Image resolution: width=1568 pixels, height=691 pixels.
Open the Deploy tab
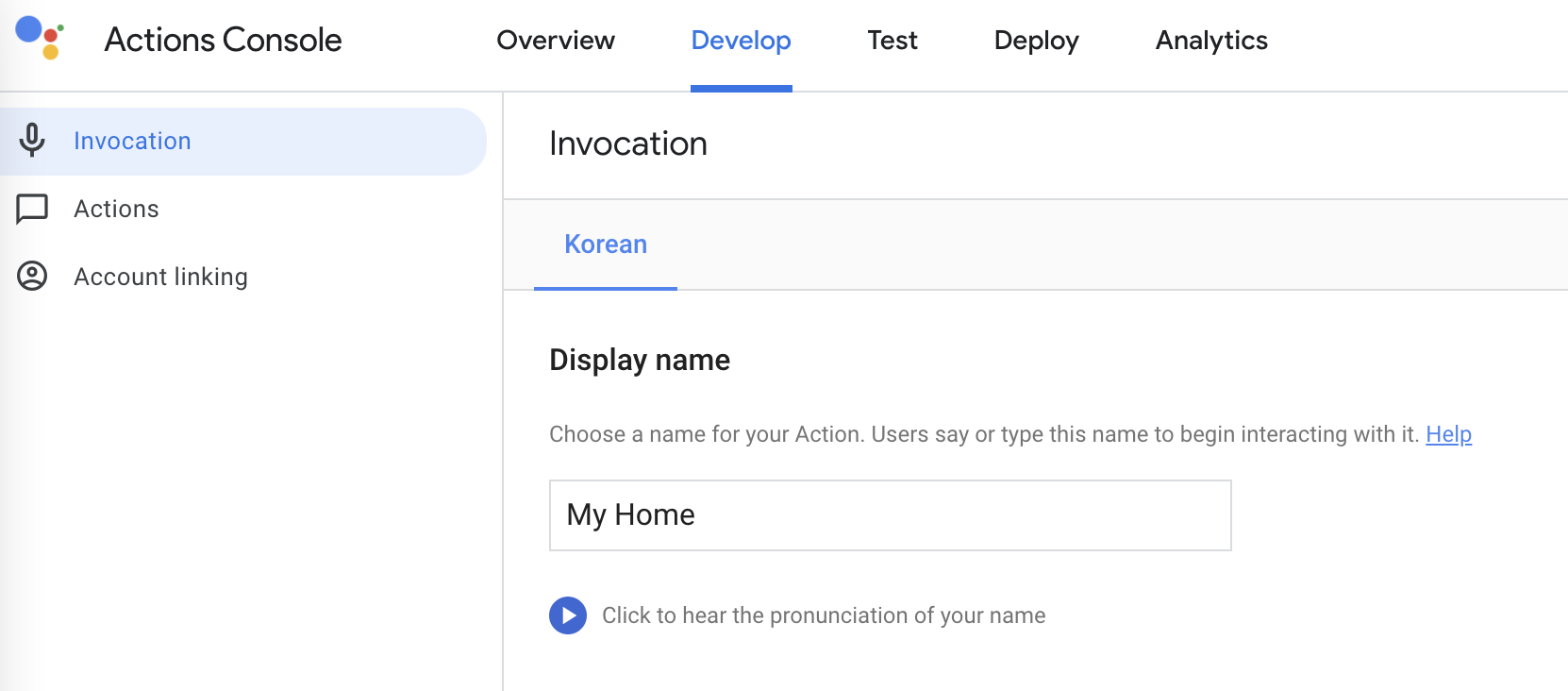tap(1036, 41)
